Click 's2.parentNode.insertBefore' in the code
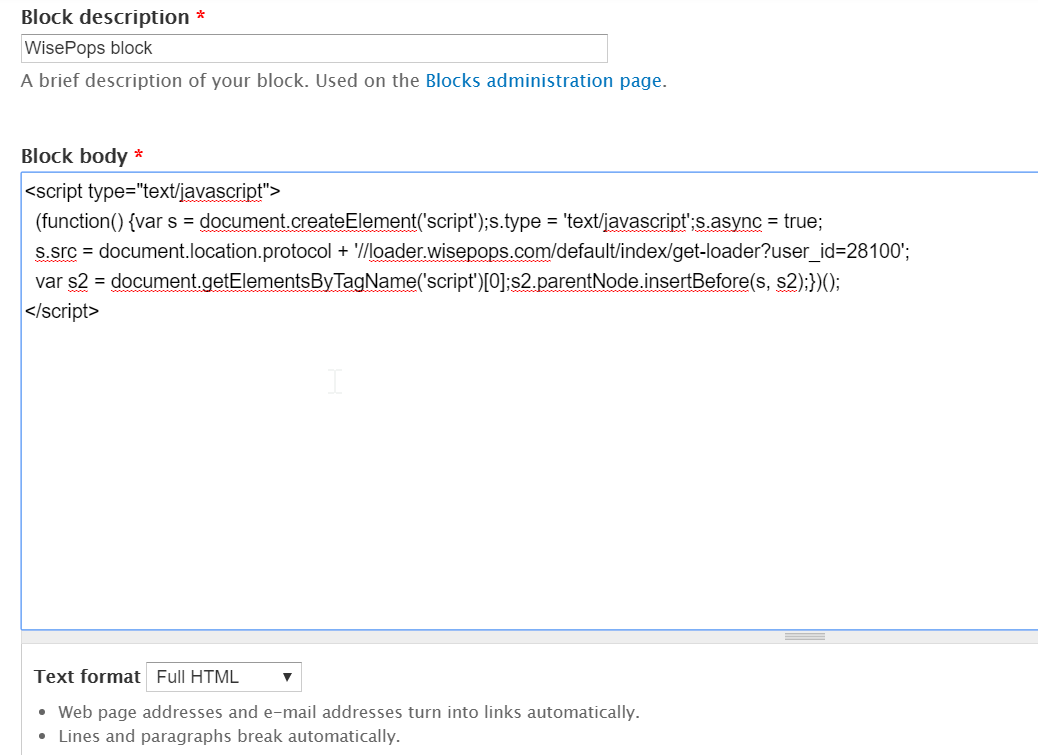The height and width of the screenshot is (755, 1038). coord(630,282)
